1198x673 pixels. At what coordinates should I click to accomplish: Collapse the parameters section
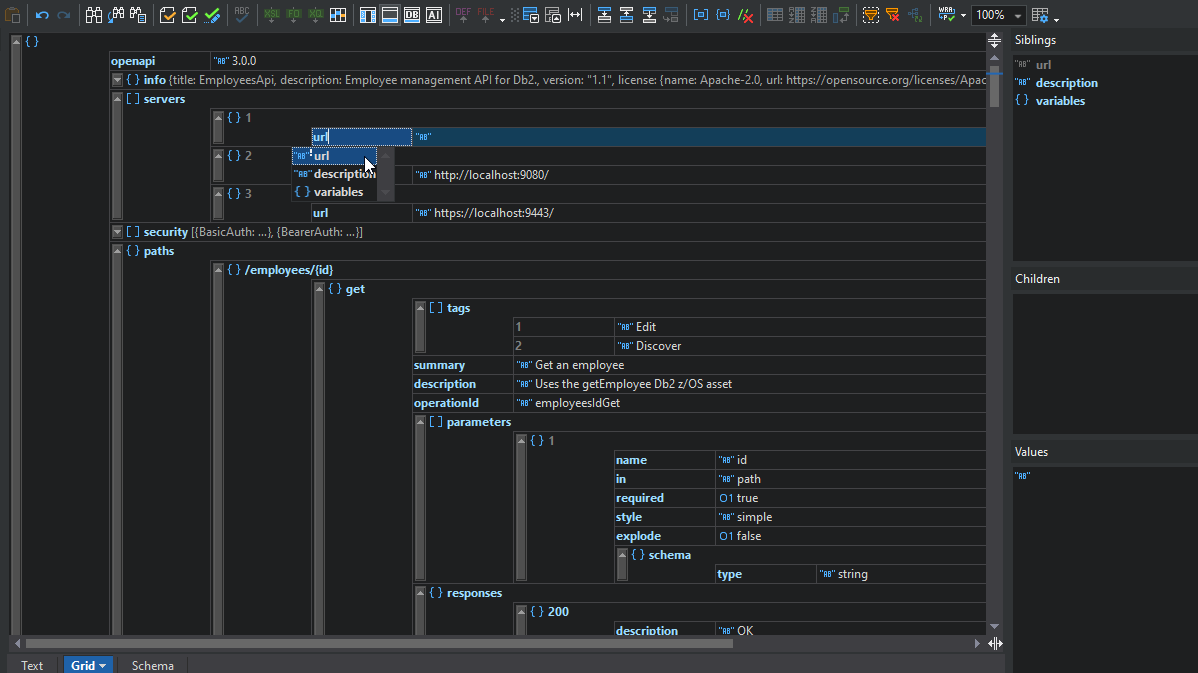point(420,421)
